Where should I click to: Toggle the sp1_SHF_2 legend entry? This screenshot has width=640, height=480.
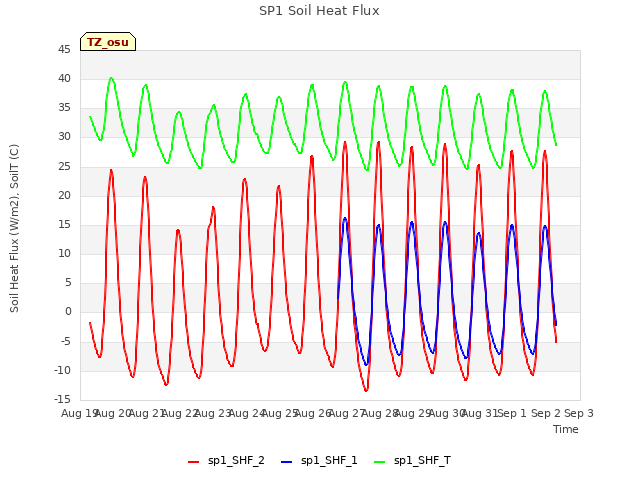click(x=226, y=461)
